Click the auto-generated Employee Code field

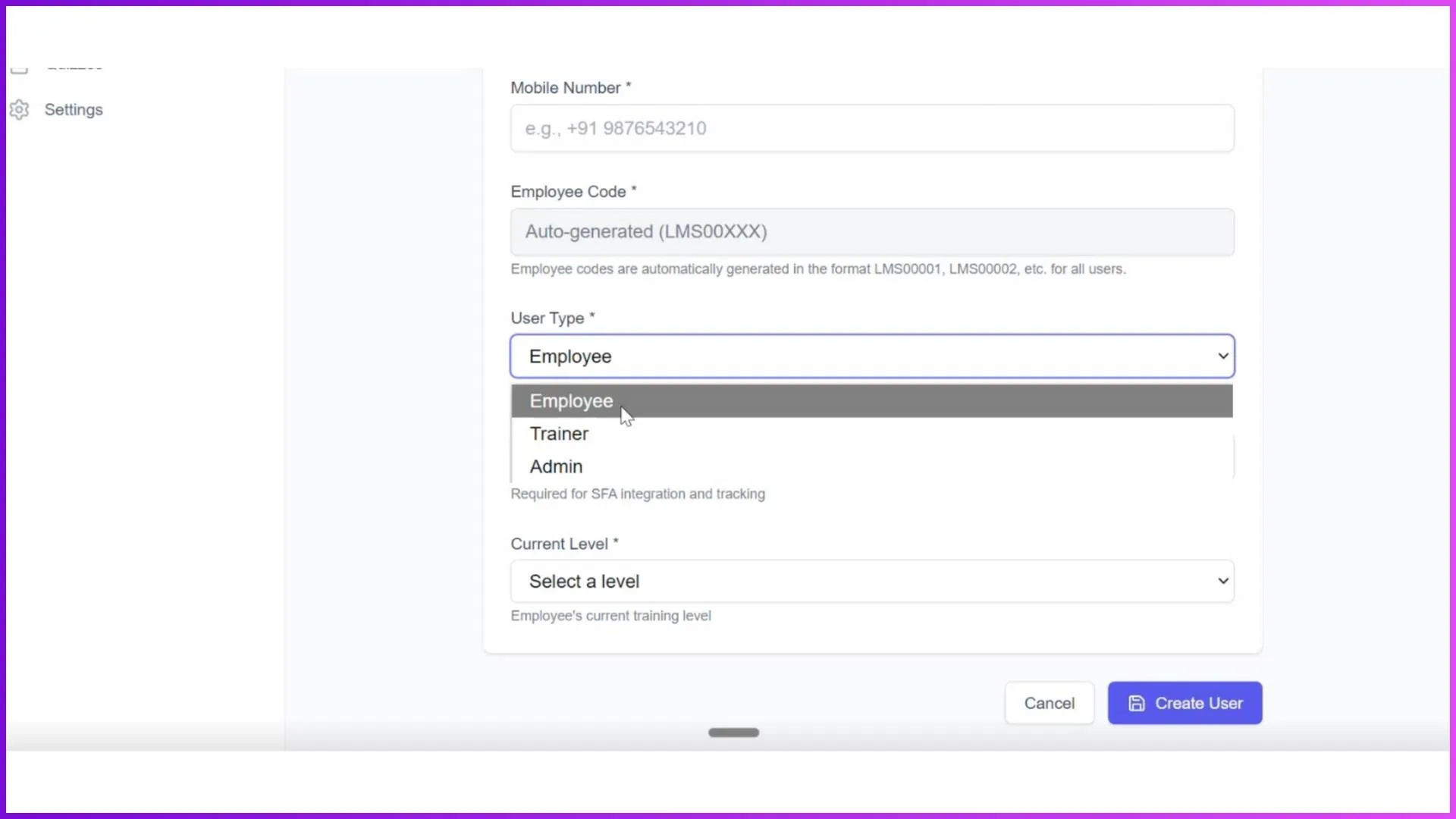[x=871, y=231]
